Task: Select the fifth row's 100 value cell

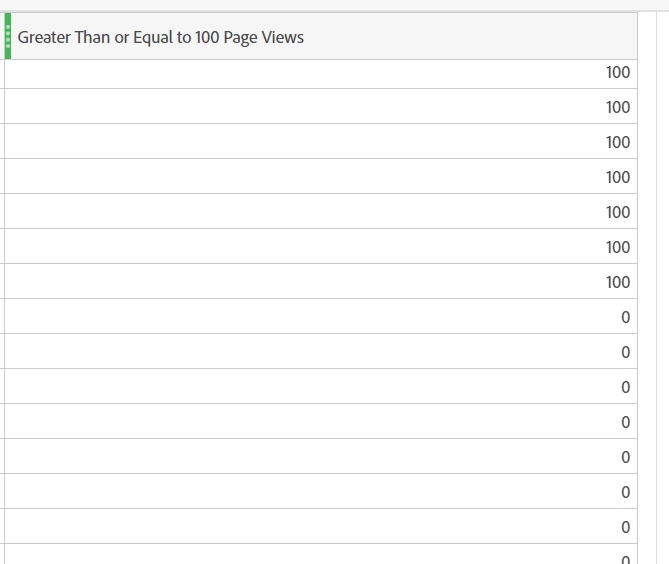Action: click(321, 212)
